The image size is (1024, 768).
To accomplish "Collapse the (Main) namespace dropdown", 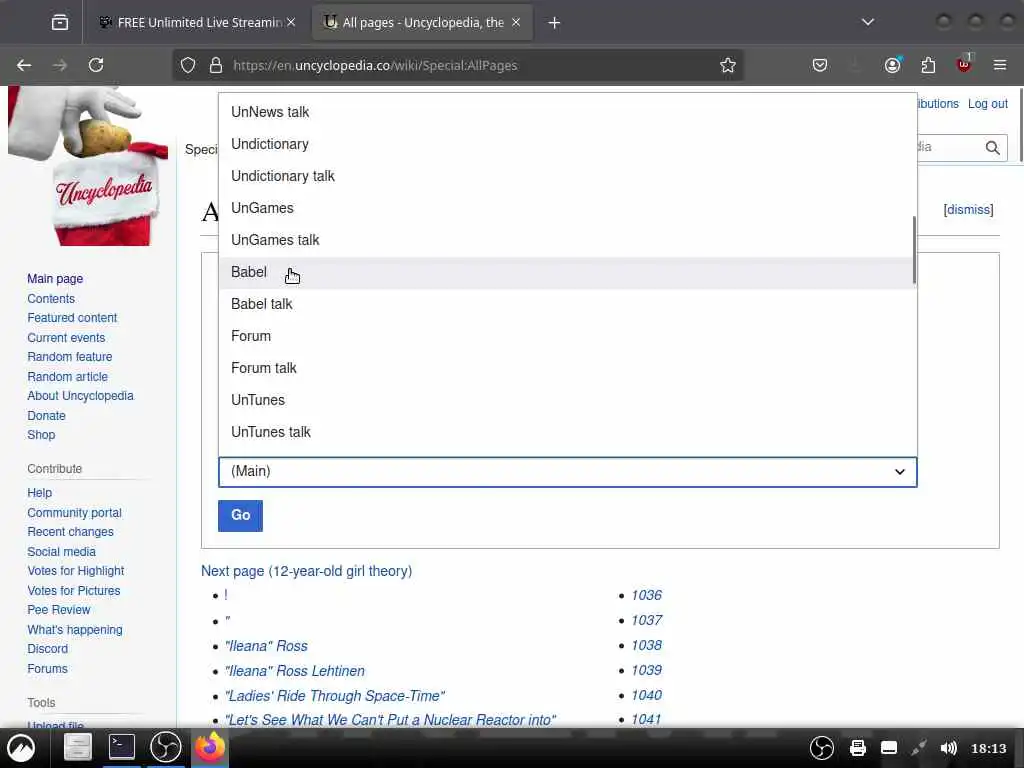I will tap(568, 472).
